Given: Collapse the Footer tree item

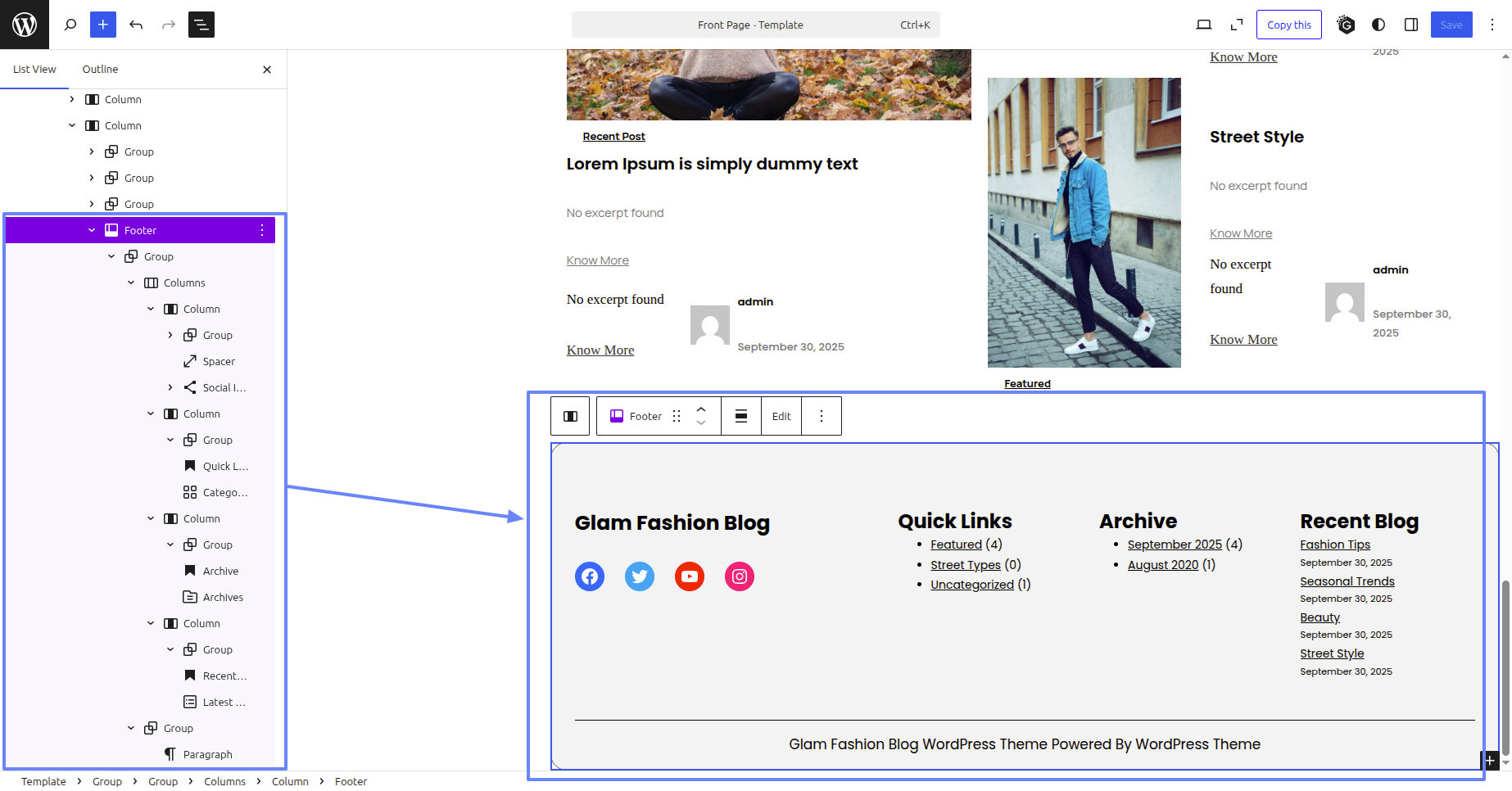Looking at the screenshot, I should pyautogui.click(x=92, y=230).
